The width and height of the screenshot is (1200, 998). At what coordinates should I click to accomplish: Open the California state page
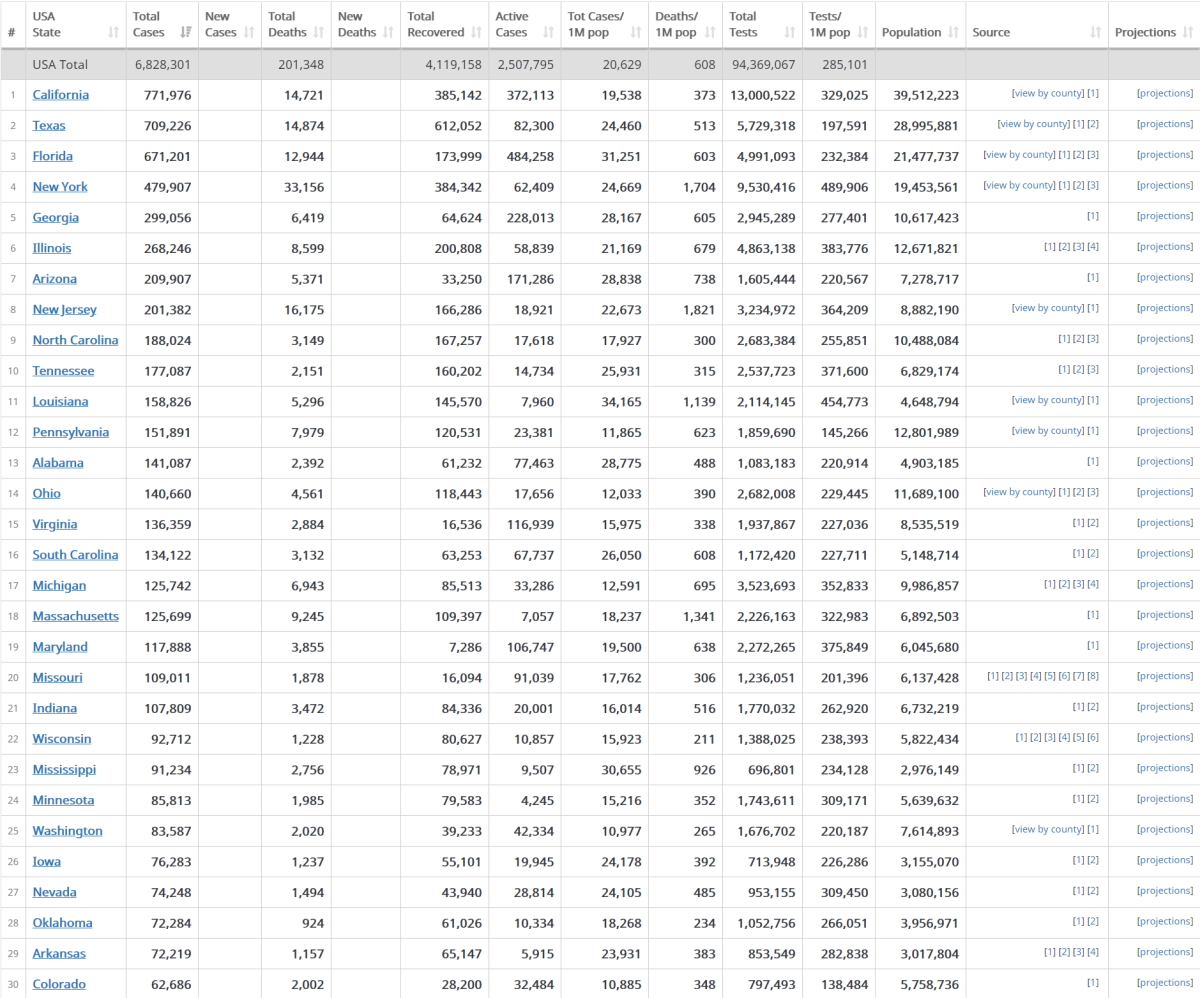tap(60, 94)
